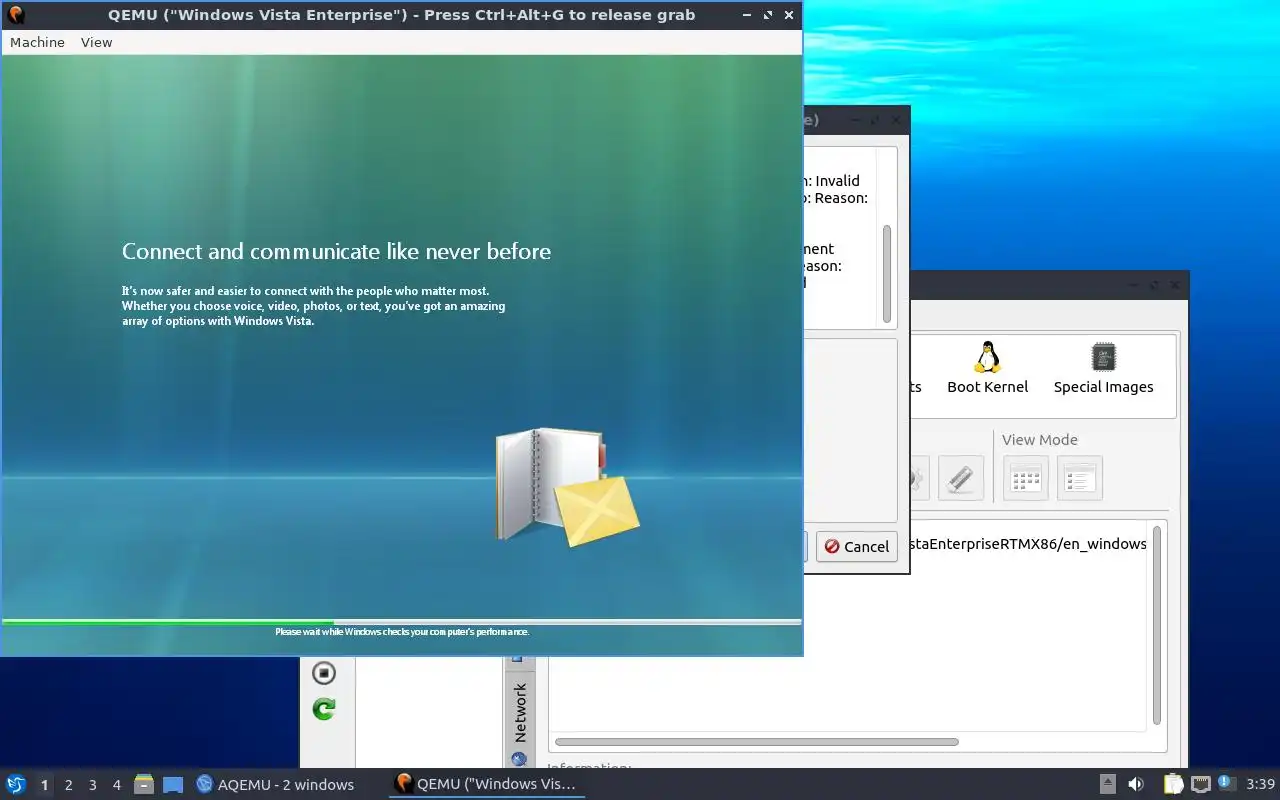Switch to workspace 3
1280x800 pixels.
pos(92,785)
